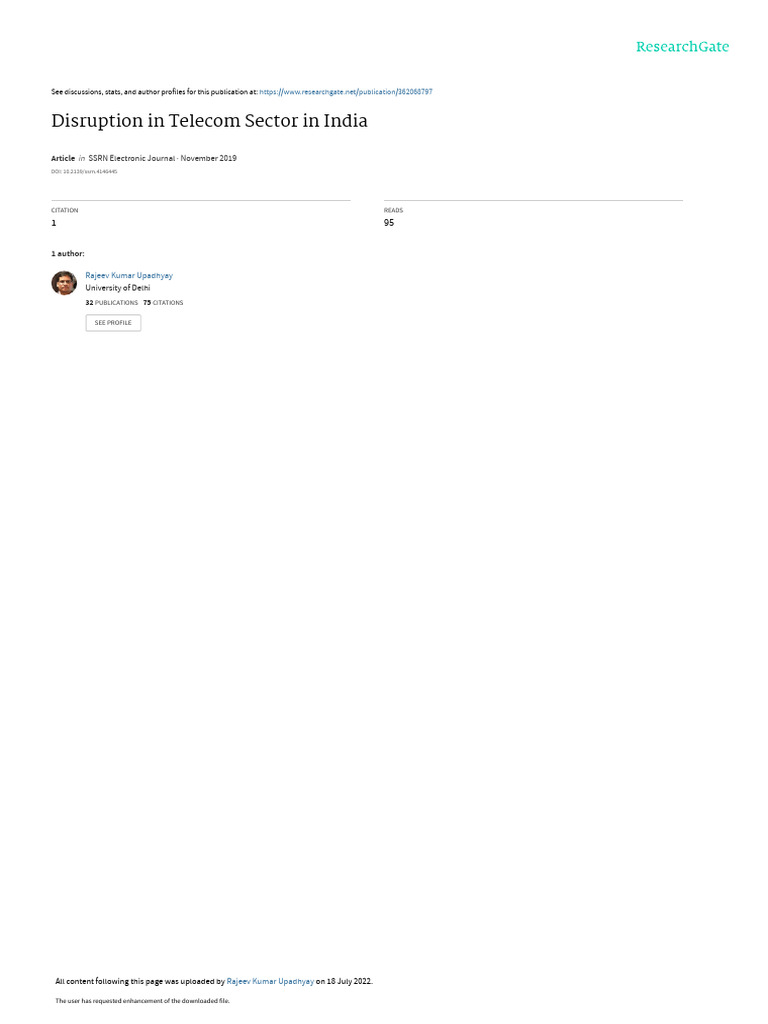Click the author profile photo
768x1024 pixels.
pyautogui.click(x=64, y=283)
